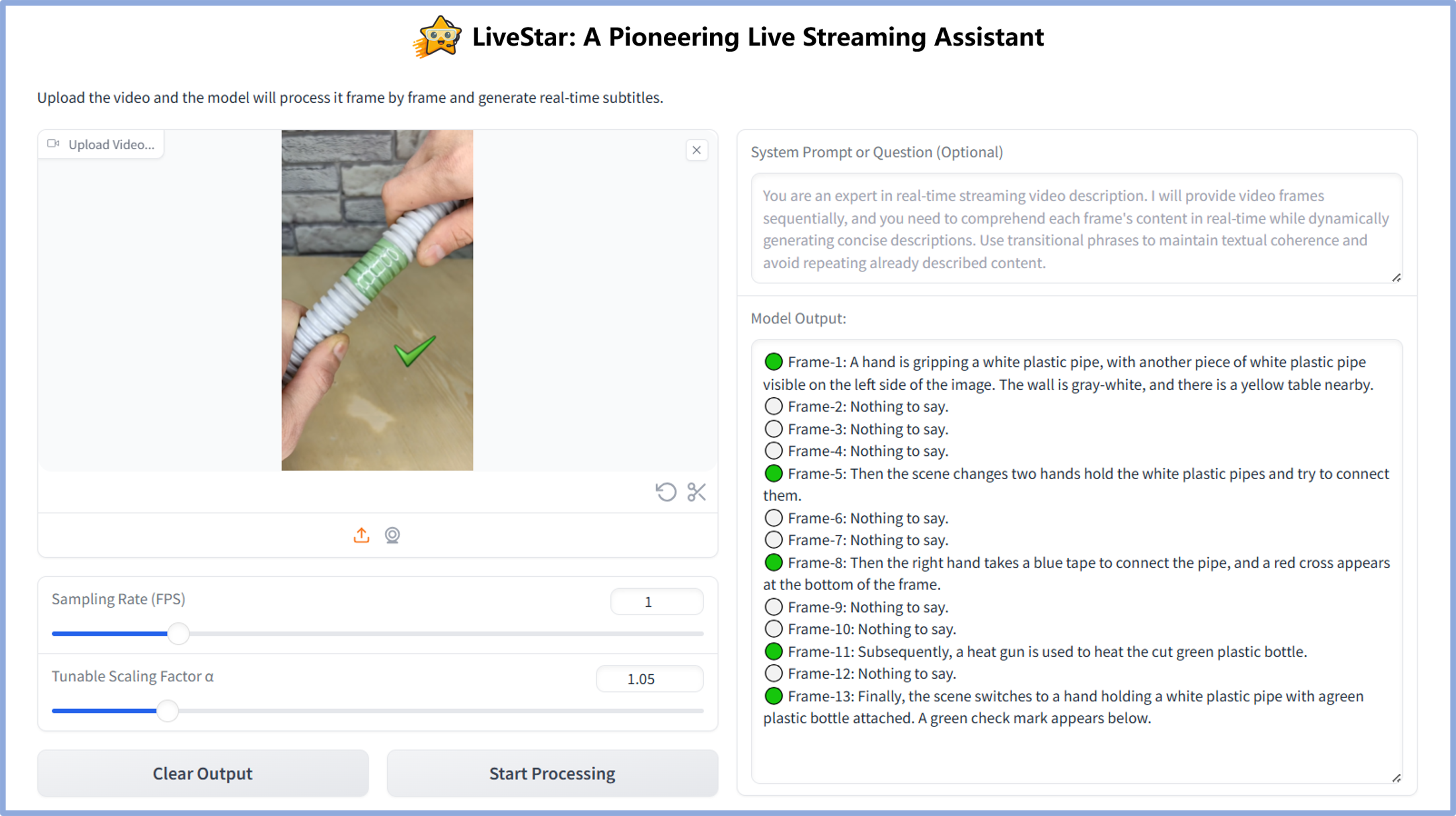Remove the uploaded video with the X
1456x816 pixels.
pyautogui.click(x=696, y=150)
